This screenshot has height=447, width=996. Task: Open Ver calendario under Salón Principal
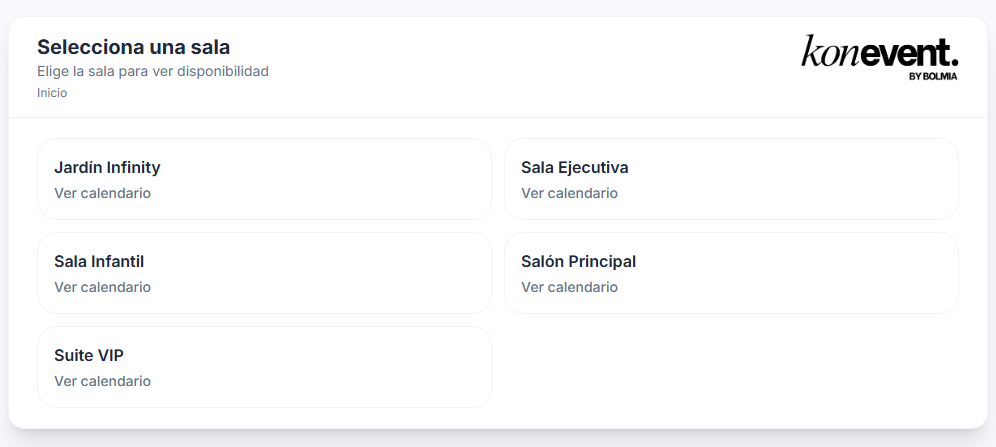[x=569, y=287]
